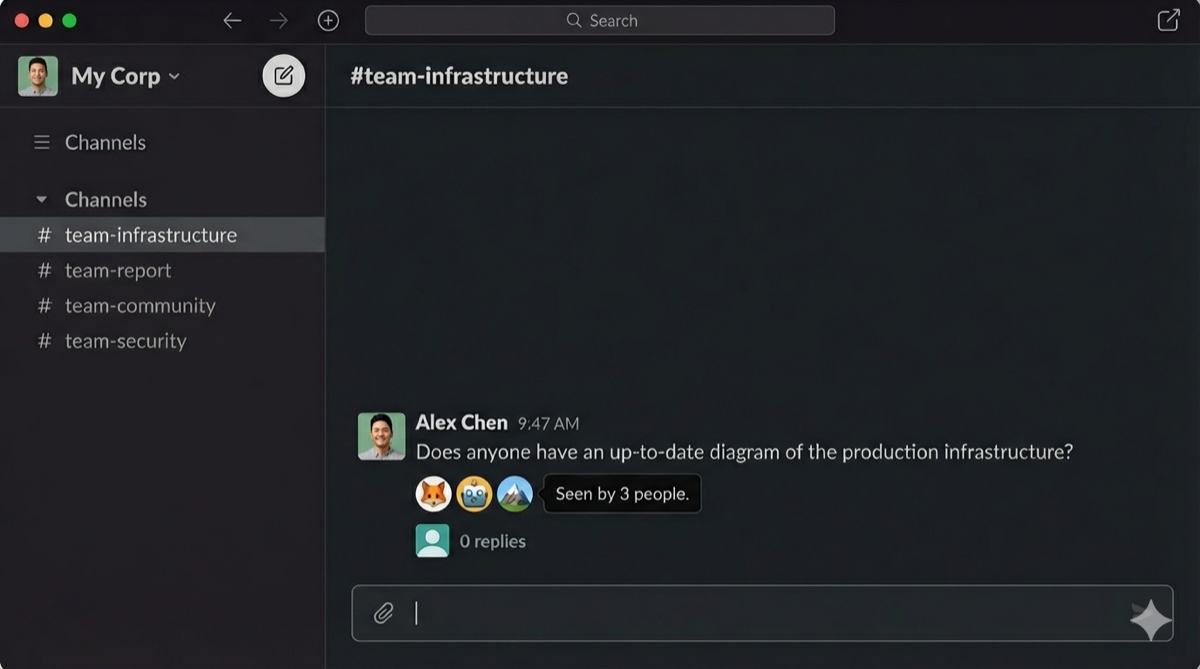The height and width of the screenshot is (669, 1200).
Task: Open the compose new message icon
Action: [284, 75]
